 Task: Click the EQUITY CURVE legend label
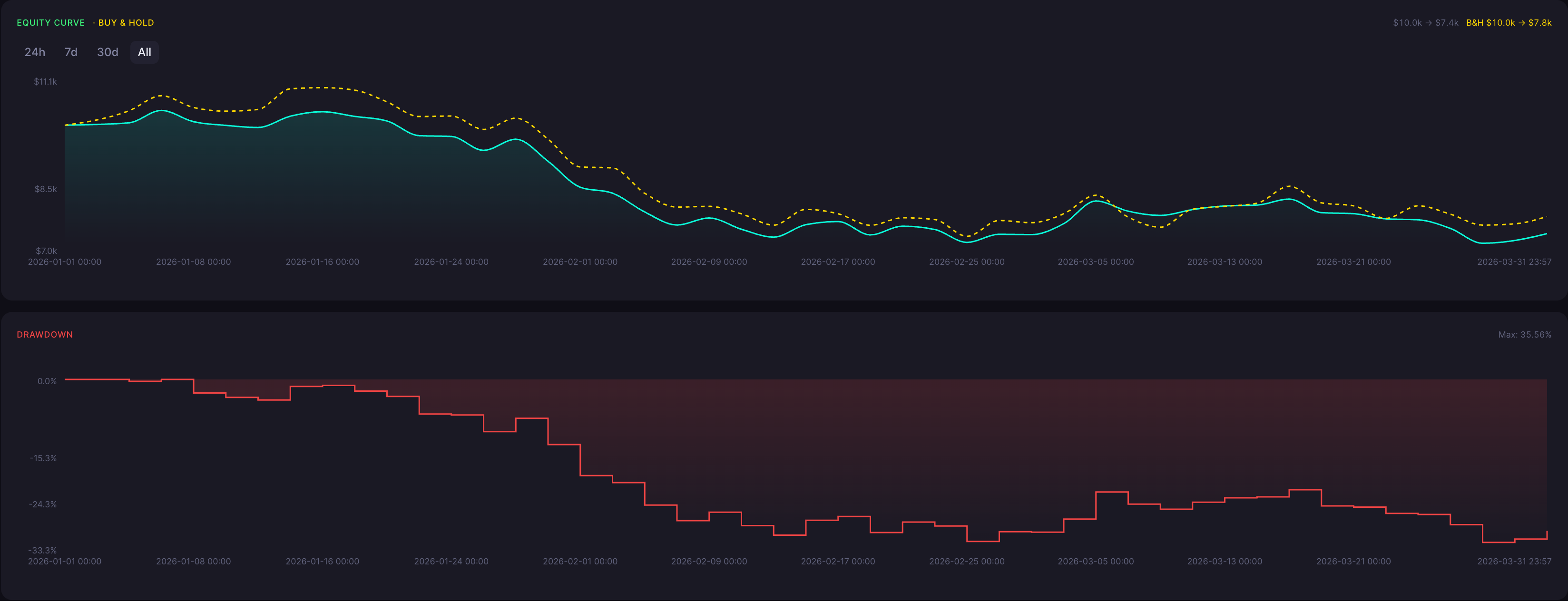click(x=50, y=22)
